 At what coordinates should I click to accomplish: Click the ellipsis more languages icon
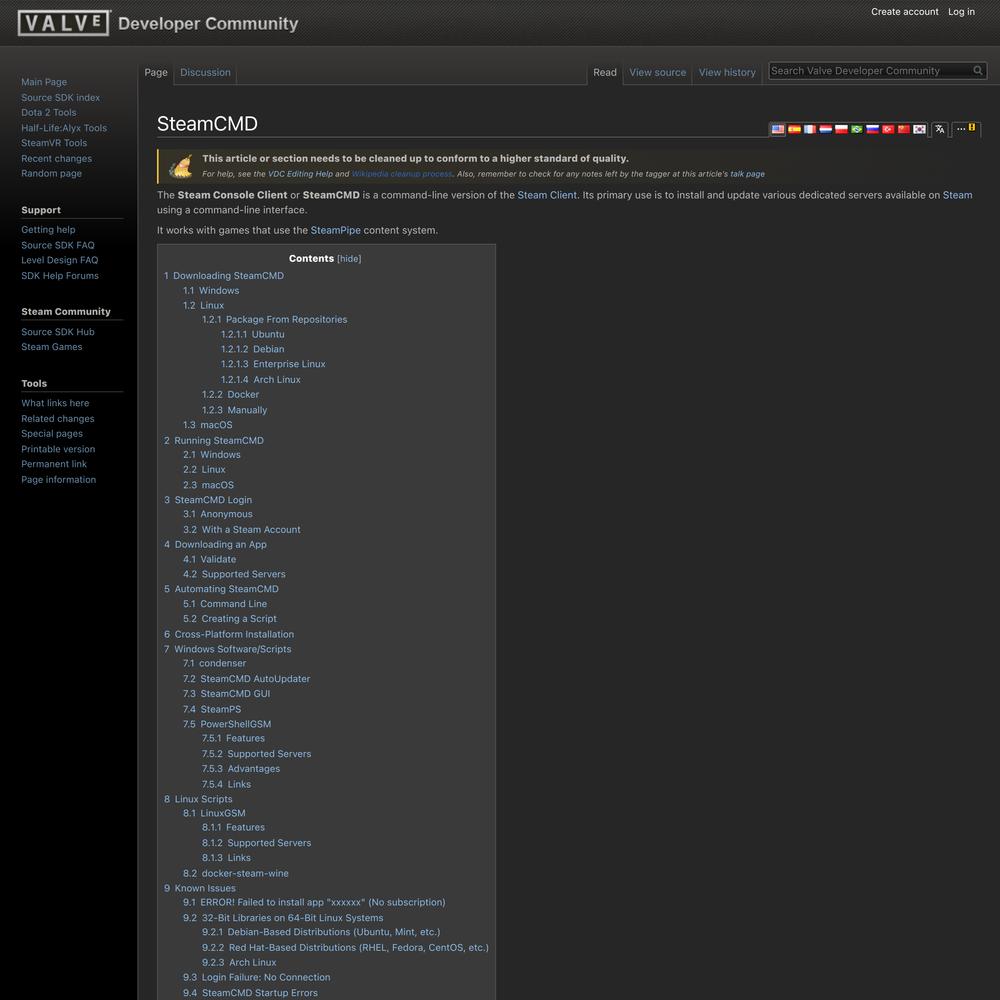[x=960, y=129]
